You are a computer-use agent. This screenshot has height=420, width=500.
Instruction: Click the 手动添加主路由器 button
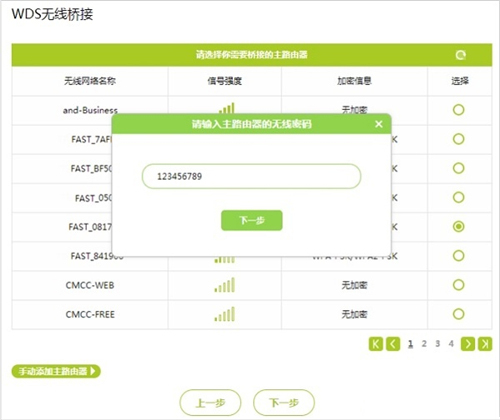pos(56,371)
